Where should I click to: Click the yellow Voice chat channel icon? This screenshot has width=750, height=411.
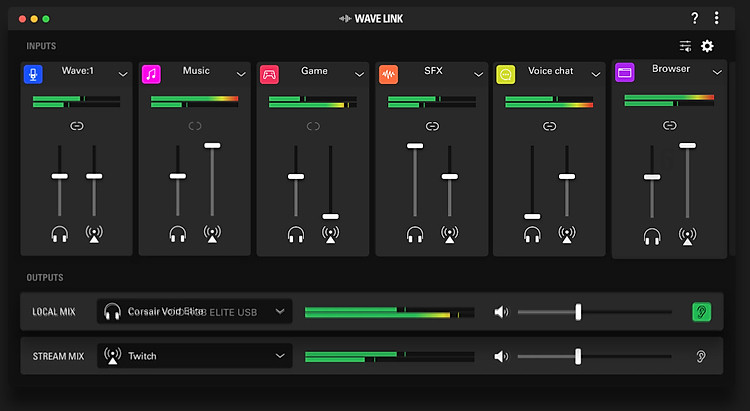(x=506, y=74)
